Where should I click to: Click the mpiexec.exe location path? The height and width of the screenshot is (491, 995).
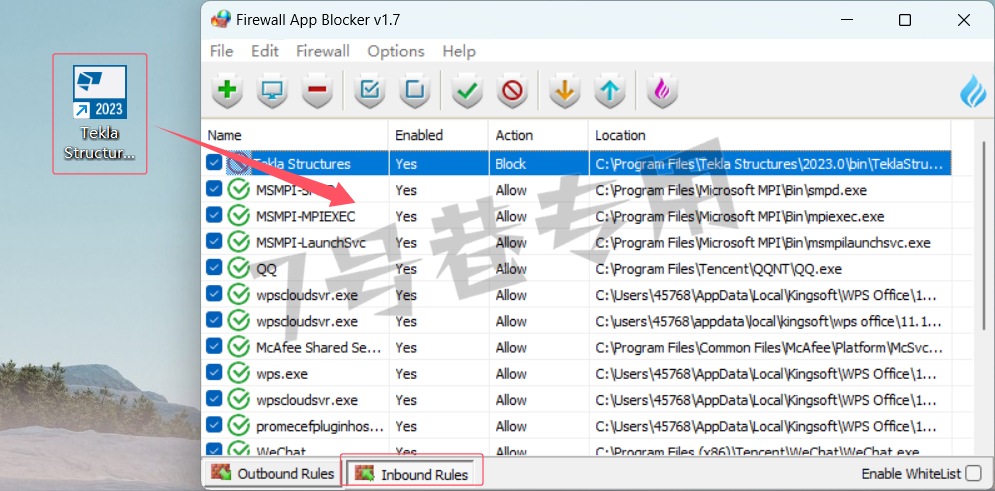point(739,216)
